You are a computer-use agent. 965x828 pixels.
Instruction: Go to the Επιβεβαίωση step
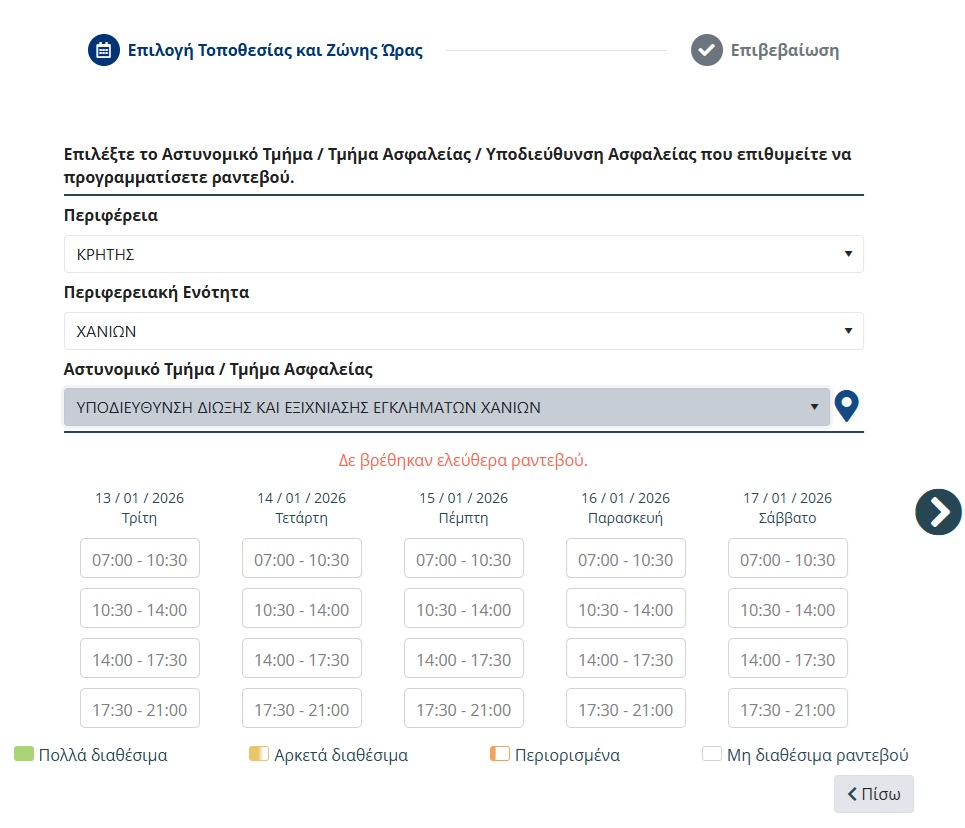click(784, 50)
